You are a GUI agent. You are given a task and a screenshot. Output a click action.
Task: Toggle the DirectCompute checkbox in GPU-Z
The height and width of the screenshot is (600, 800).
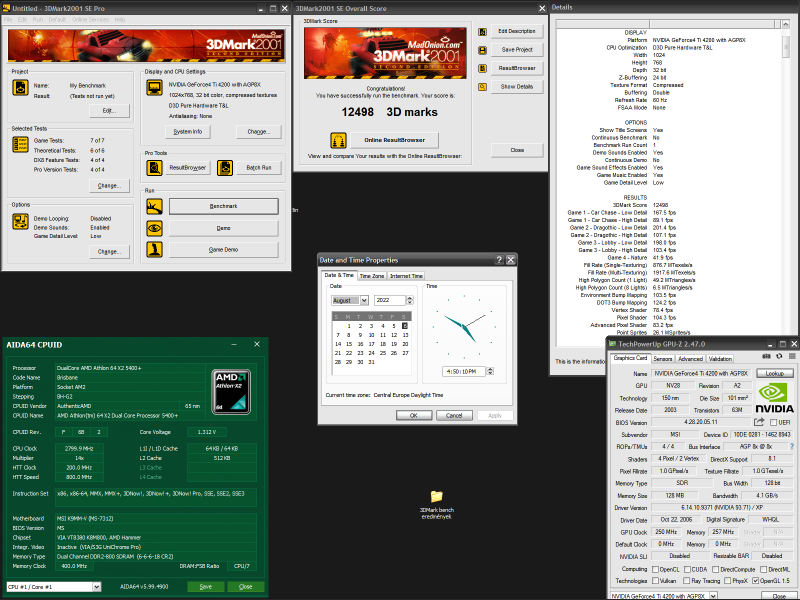pos(716,569)
